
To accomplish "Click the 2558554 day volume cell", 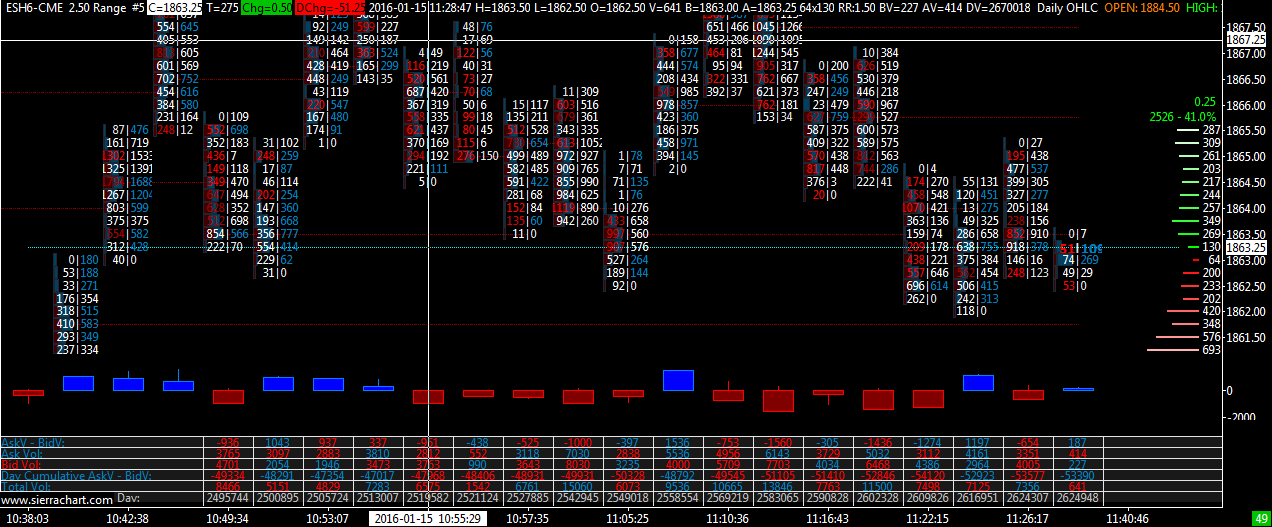I will pyautogui.click(x=679, y=498).
